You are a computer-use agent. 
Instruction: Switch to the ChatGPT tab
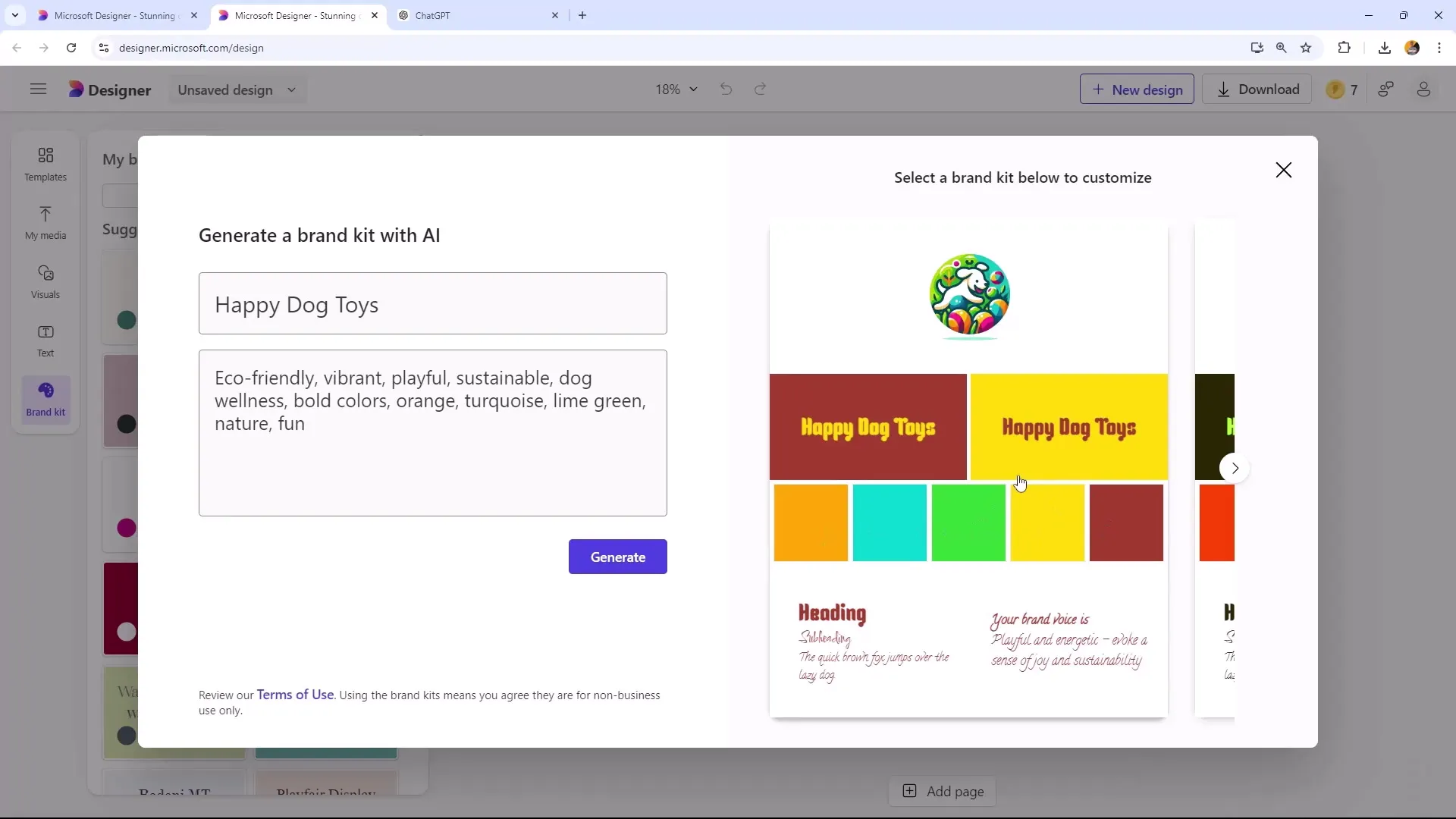[x=479, y=15]
